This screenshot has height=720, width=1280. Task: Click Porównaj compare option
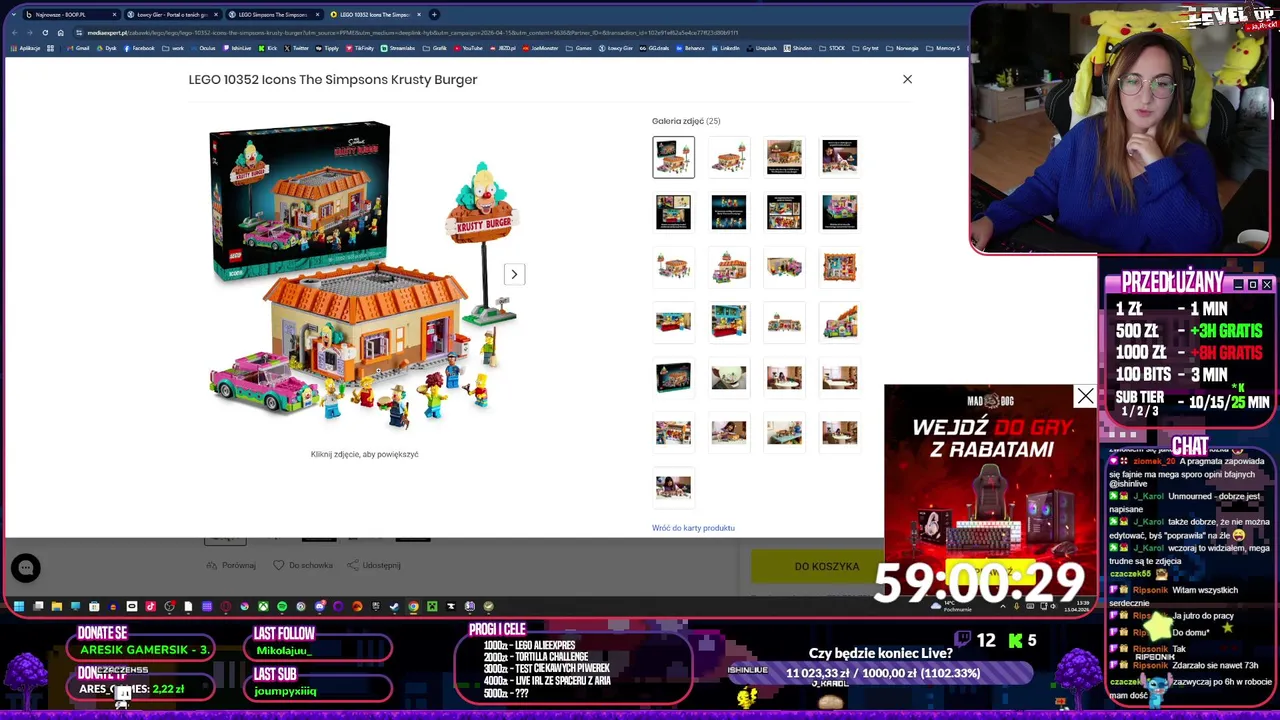point(231,565)
